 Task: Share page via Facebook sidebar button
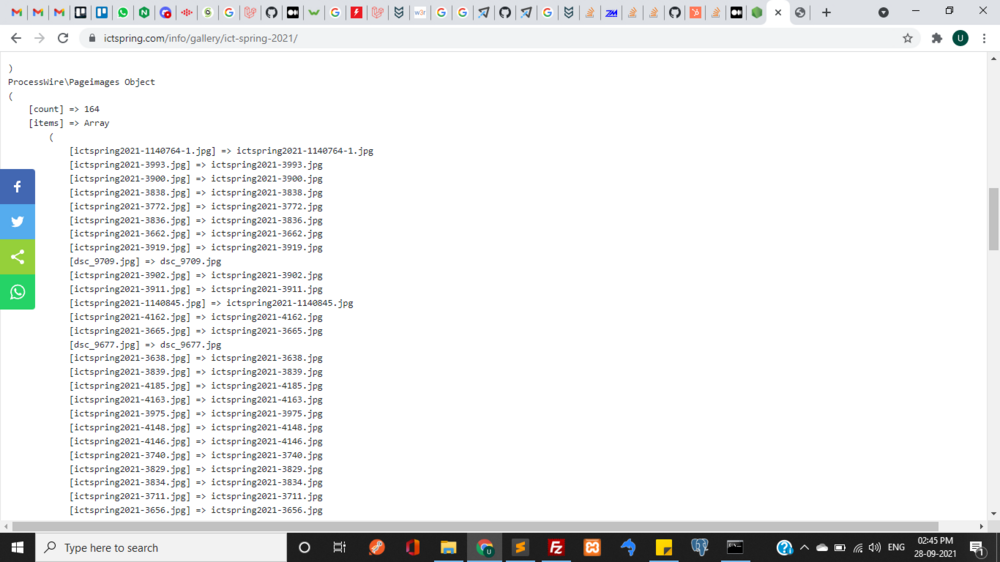[17, 187]
